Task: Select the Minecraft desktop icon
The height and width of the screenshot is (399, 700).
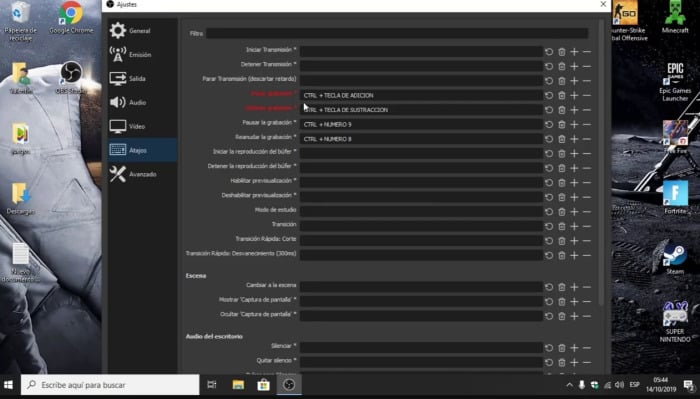Action: coord(675,18)
